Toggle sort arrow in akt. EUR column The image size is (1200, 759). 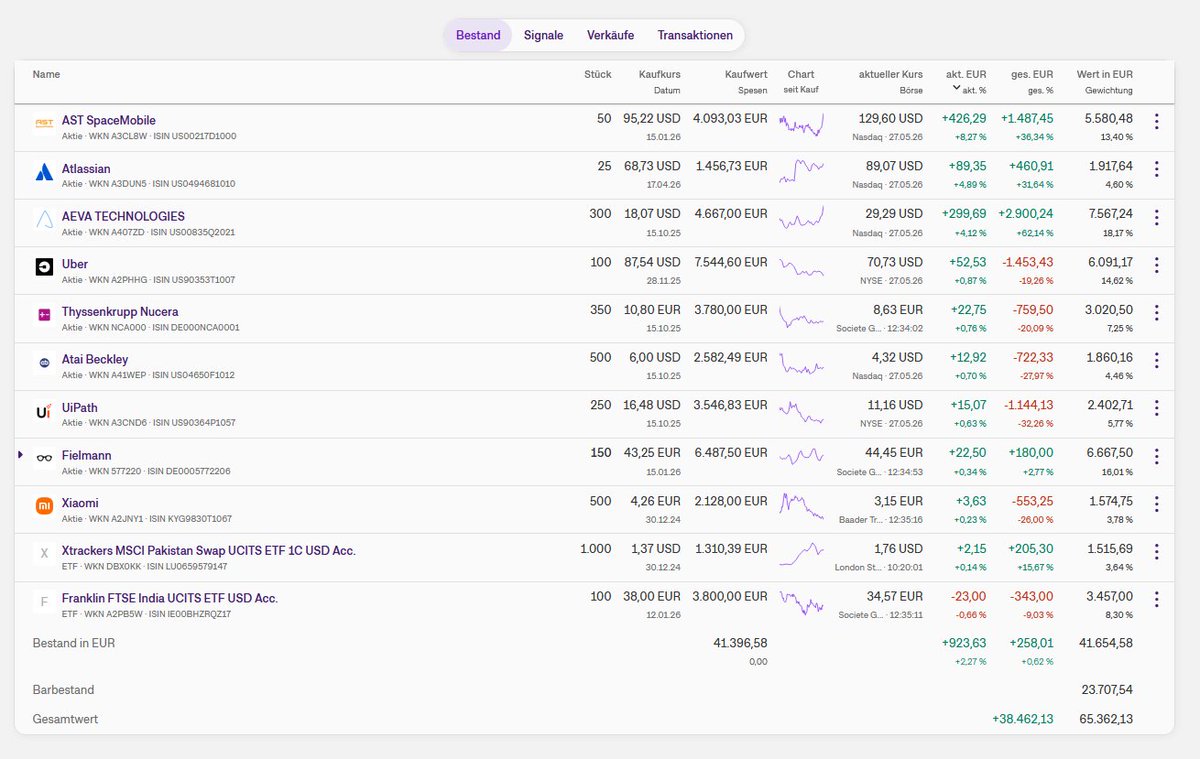click(957, 88)
